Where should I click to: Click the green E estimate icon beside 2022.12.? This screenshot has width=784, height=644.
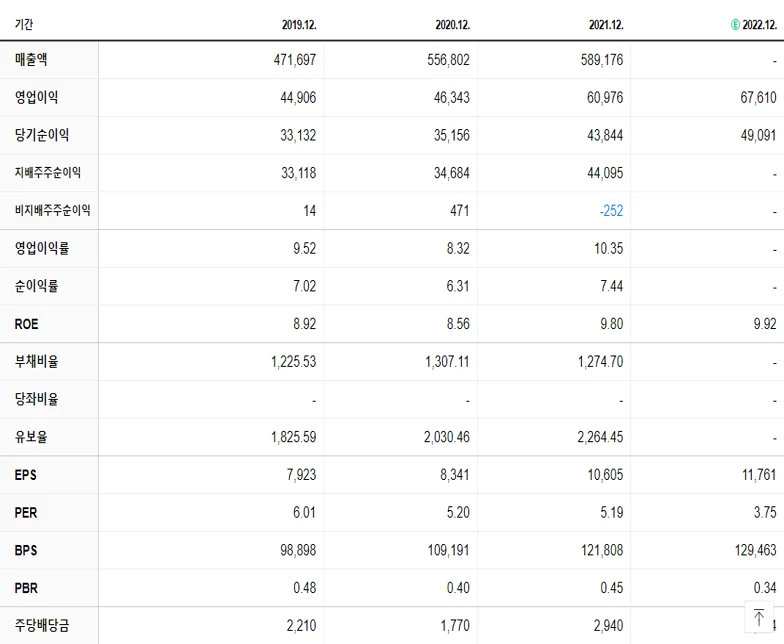point(735,24)
